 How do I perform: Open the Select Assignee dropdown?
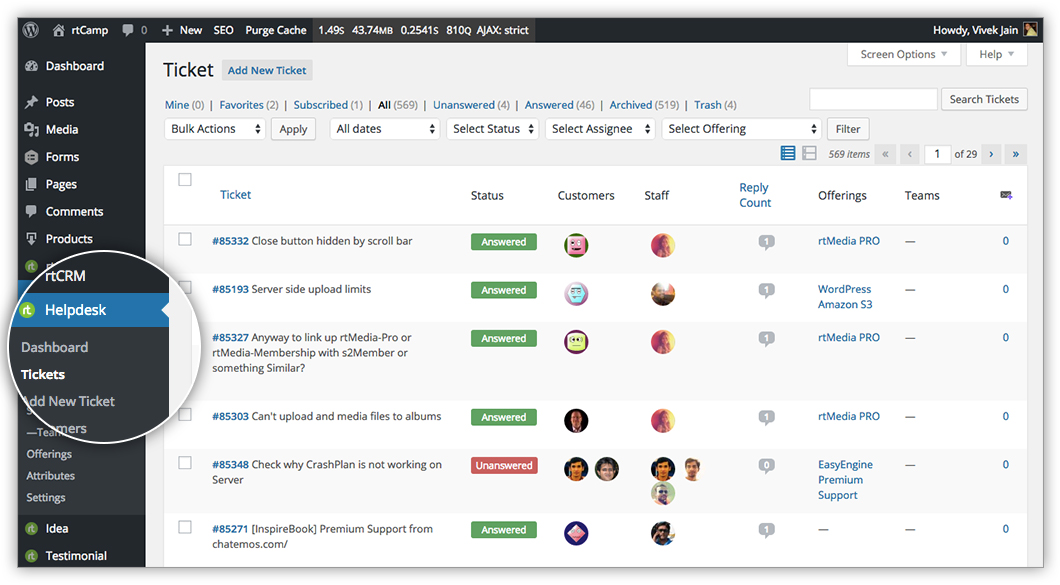click(600, 129)
